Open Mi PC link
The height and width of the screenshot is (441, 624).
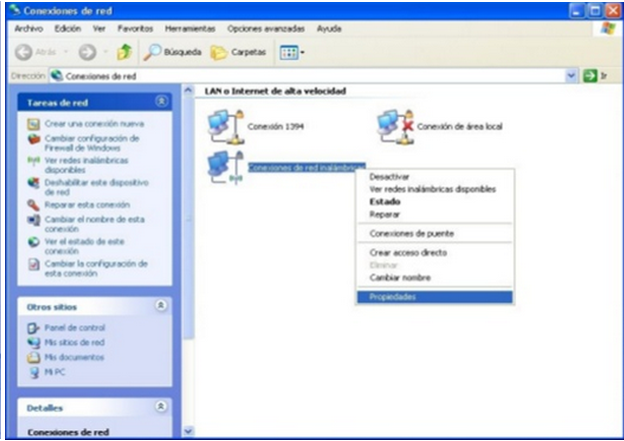click(x=55, y=372)
